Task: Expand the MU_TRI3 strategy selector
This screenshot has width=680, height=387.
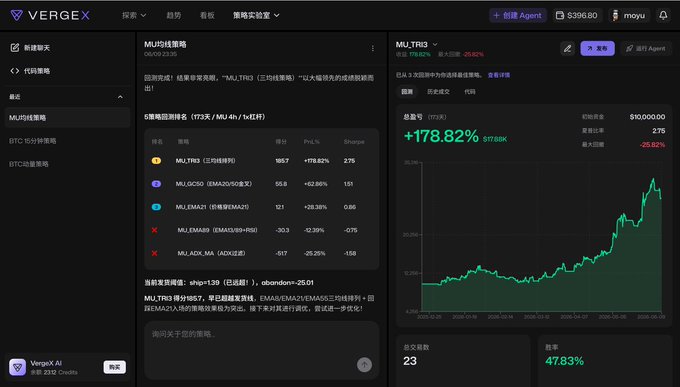Action: pos(416,44)
